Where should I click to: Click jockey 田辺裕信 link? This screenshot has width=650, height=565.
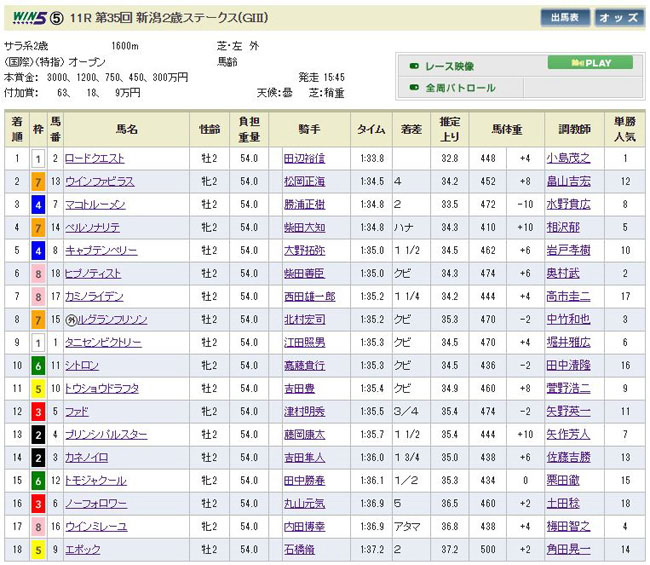[x=304, y=158]
